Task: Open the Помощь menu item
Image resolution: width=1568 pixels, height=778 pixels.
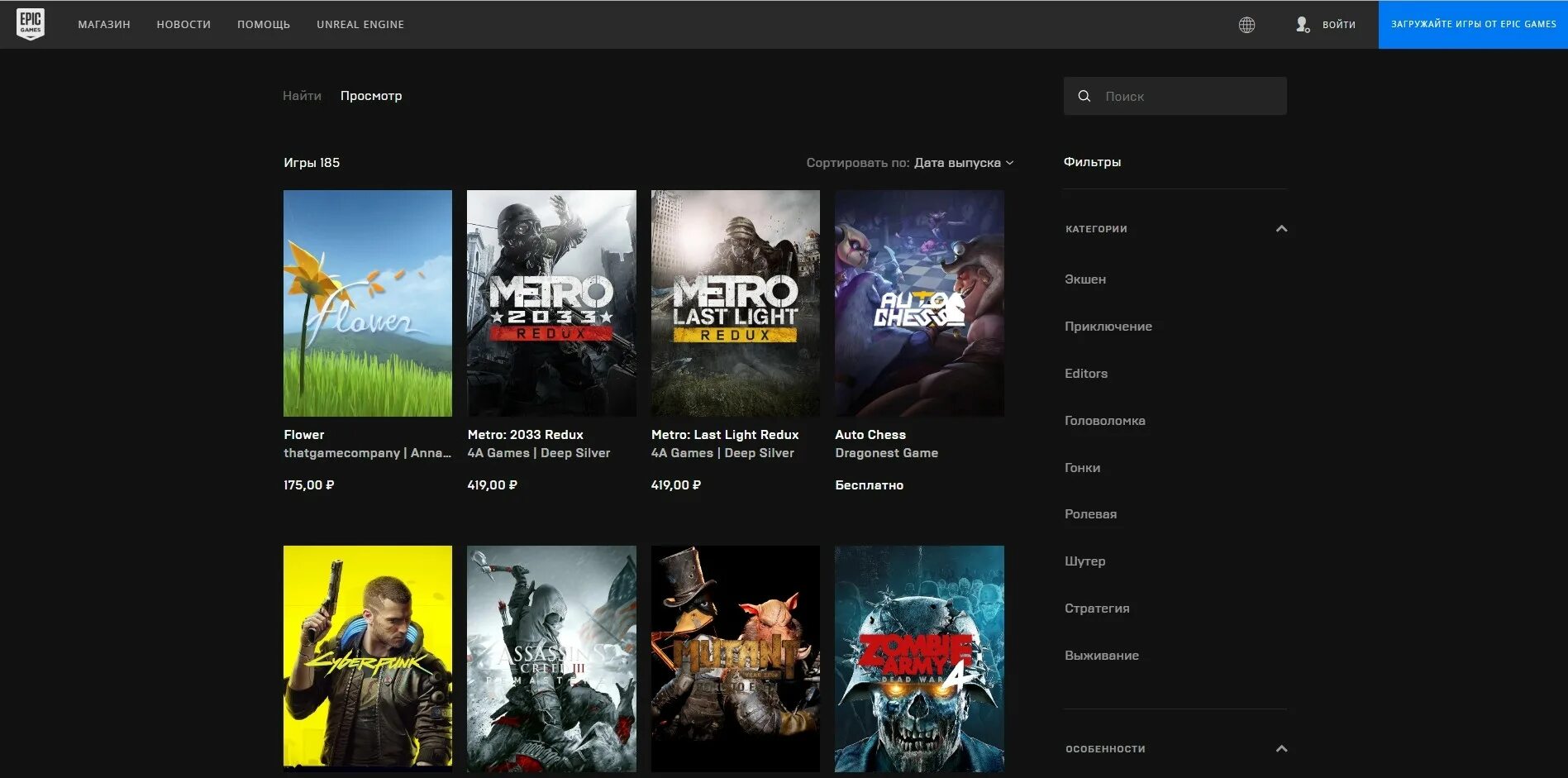Action: (x=264, y=25)
